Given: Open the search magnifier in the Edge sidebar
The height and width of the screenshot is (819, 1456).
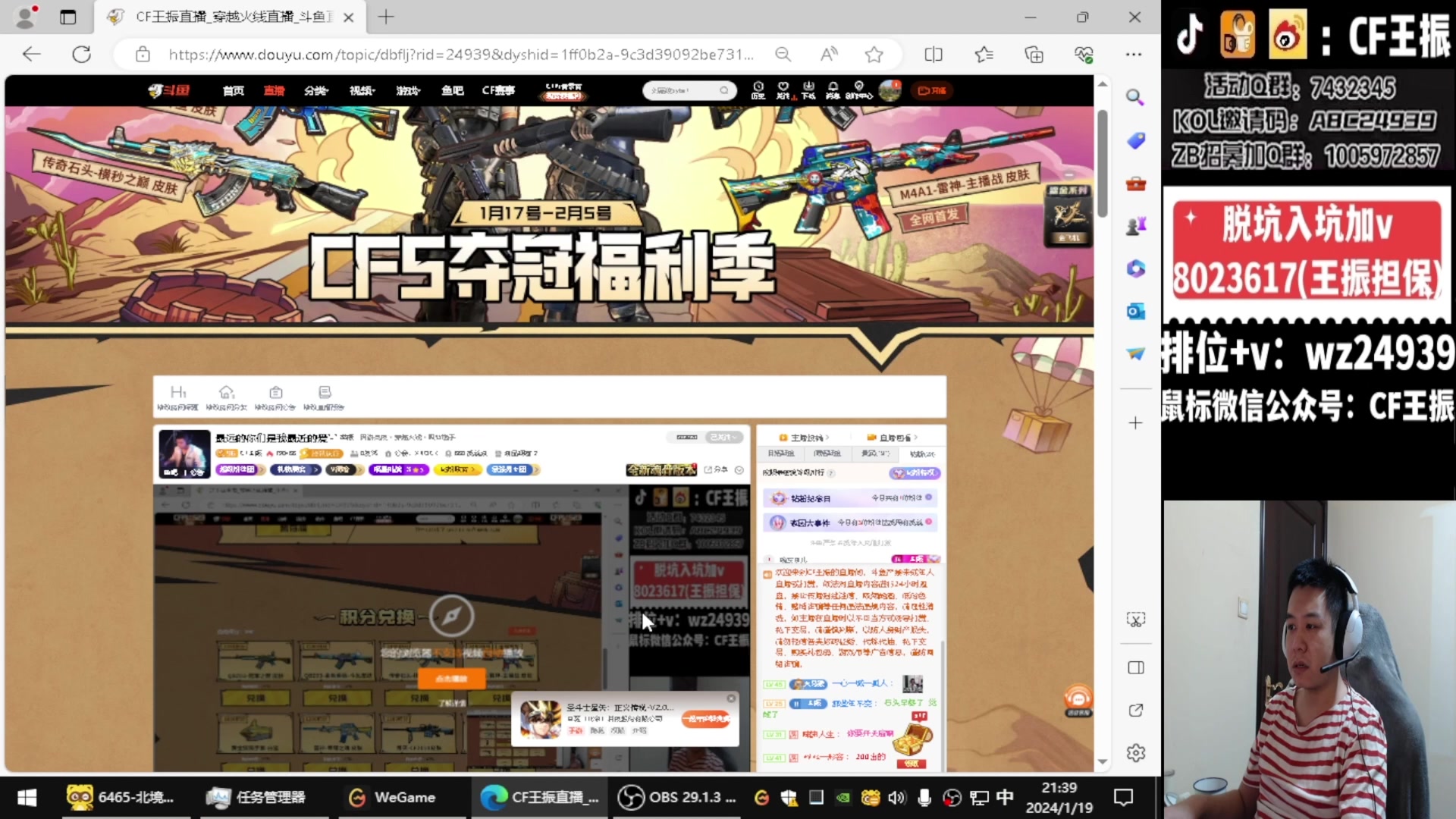Looking at the screenshot, I should pyautogui.click(x=1134, y=98).
